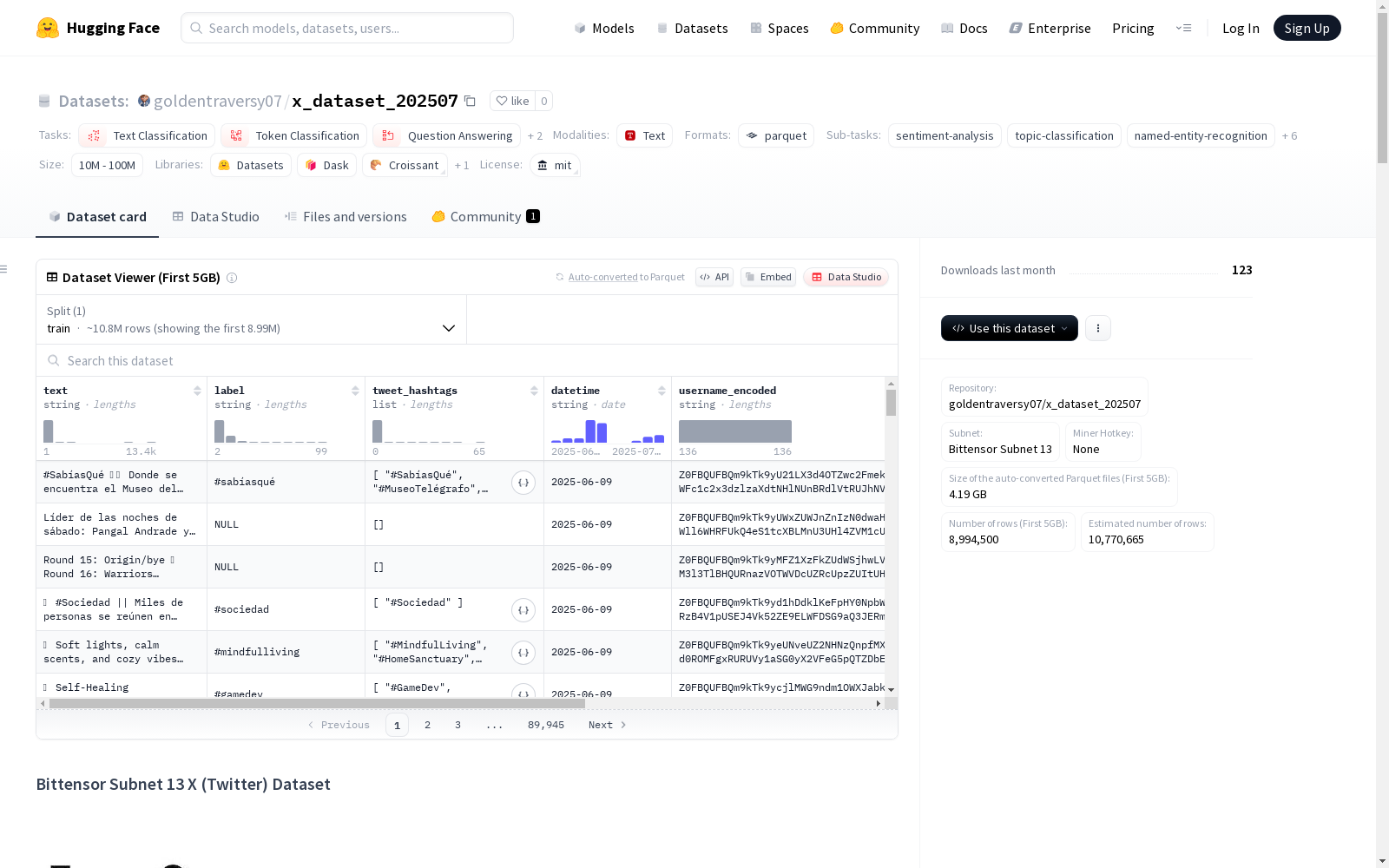Open the navigation overflow menu icon

point(1183,28)
